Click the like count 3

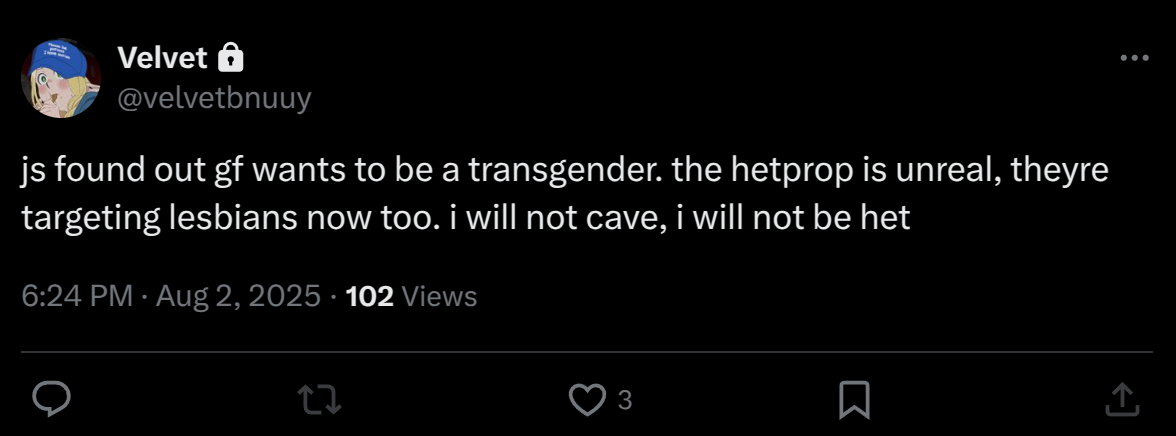pyautogui.click(x=624, y=401)
